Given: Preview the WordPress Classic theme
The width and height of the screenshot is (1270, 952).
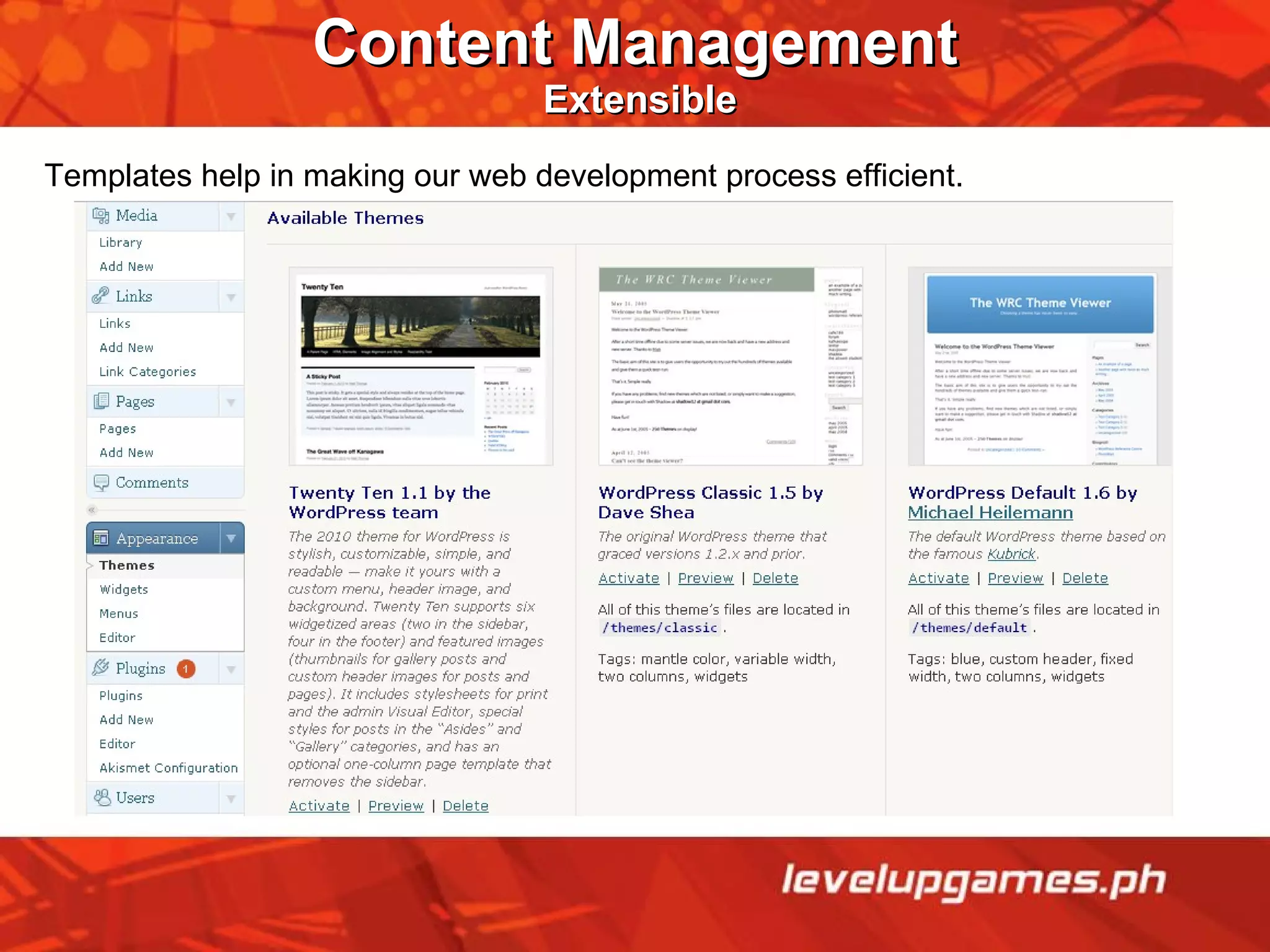Looking at the screenshot, I should pos(706,578).
